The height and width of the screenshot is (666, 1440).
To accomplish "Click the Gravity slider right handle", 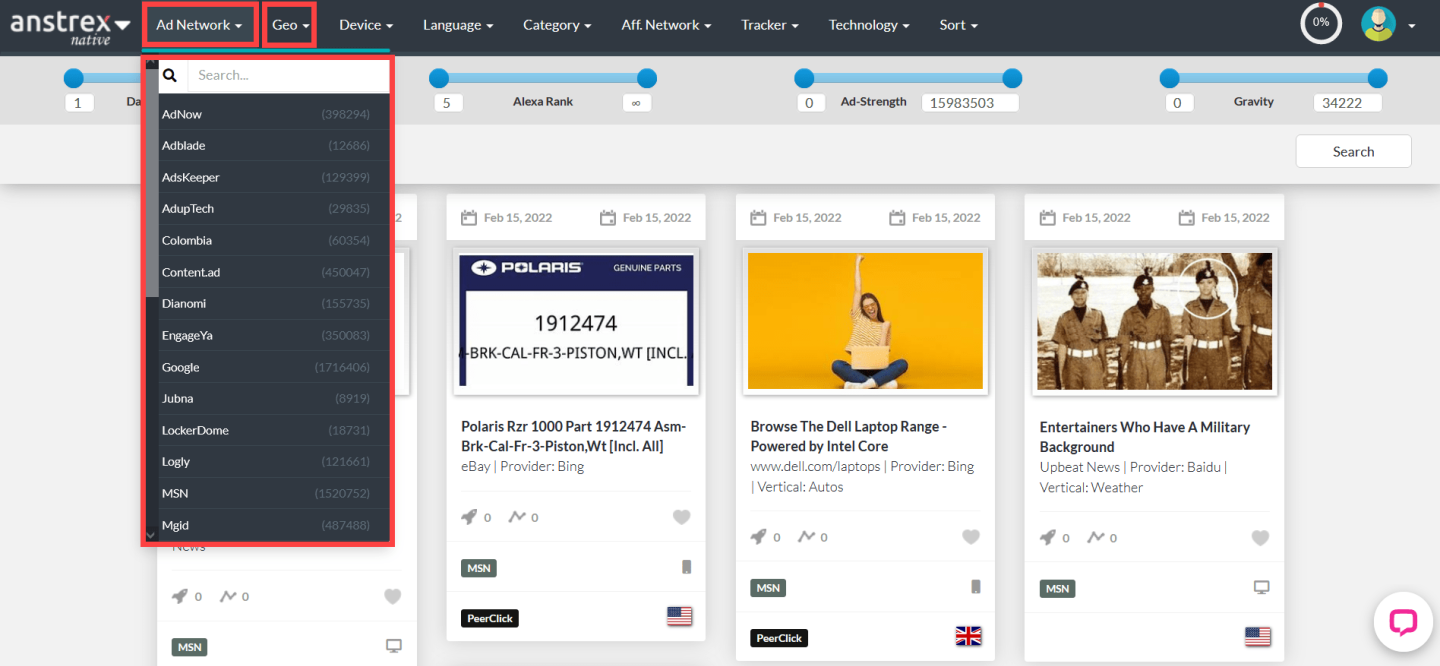I will point(1377,78).
